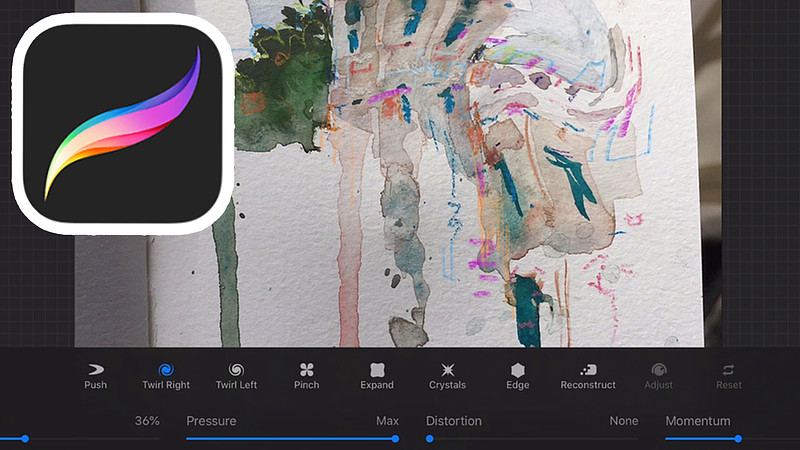The image size is (800, 450).
Task: Click the Distortion value showing None
Action: pos(623,421)
